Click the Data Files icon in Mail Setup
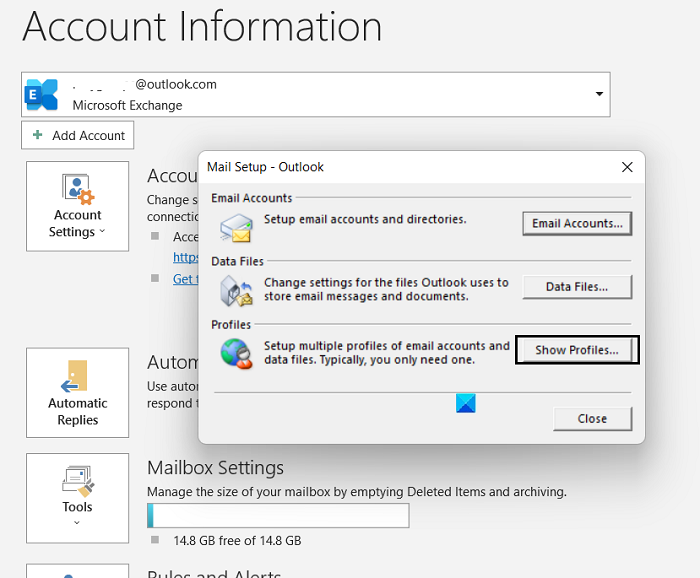This screenshot has height=578, width=700. (x=237, y=290)
